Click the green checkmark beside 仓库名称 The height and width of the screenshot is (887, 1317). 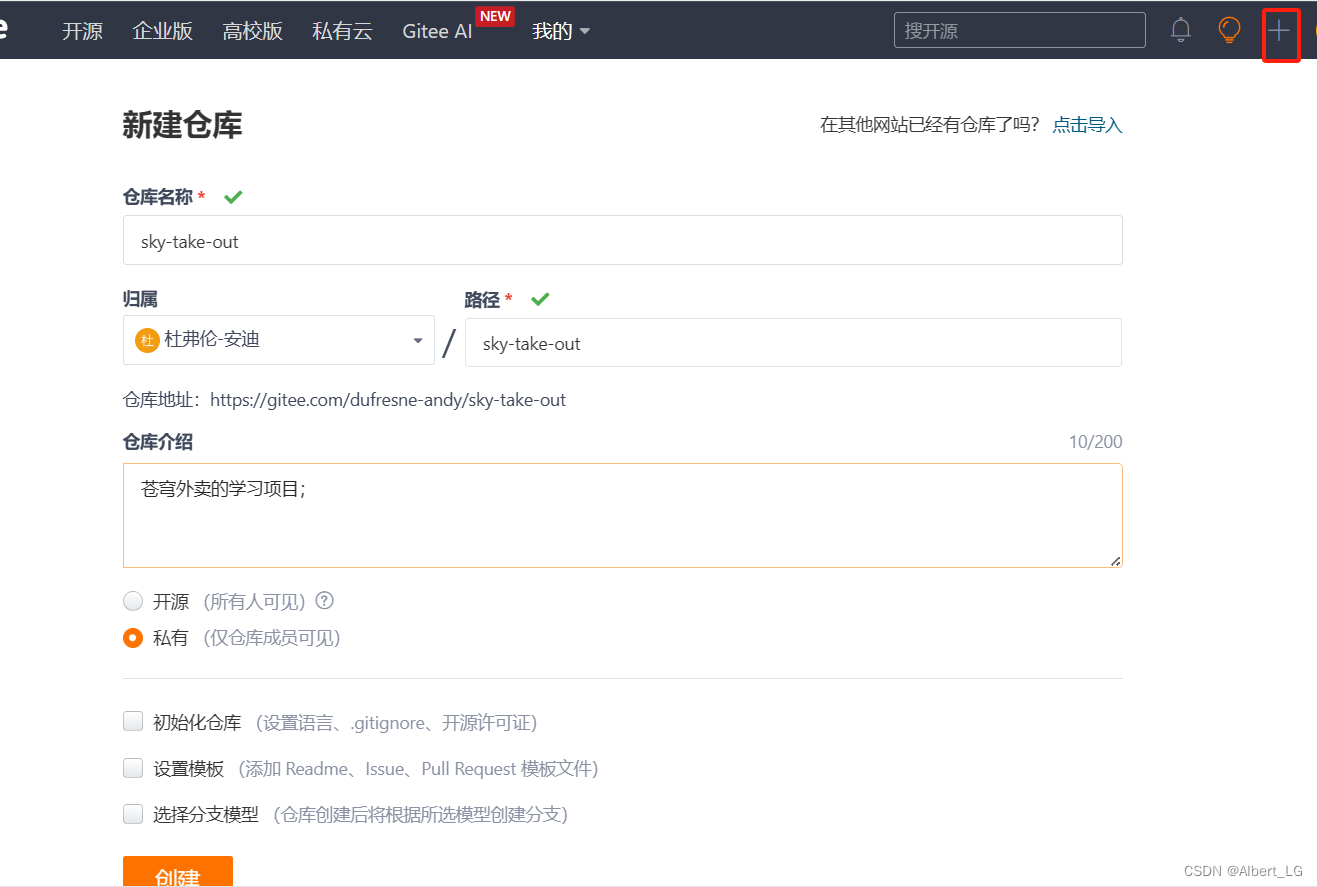233,197
